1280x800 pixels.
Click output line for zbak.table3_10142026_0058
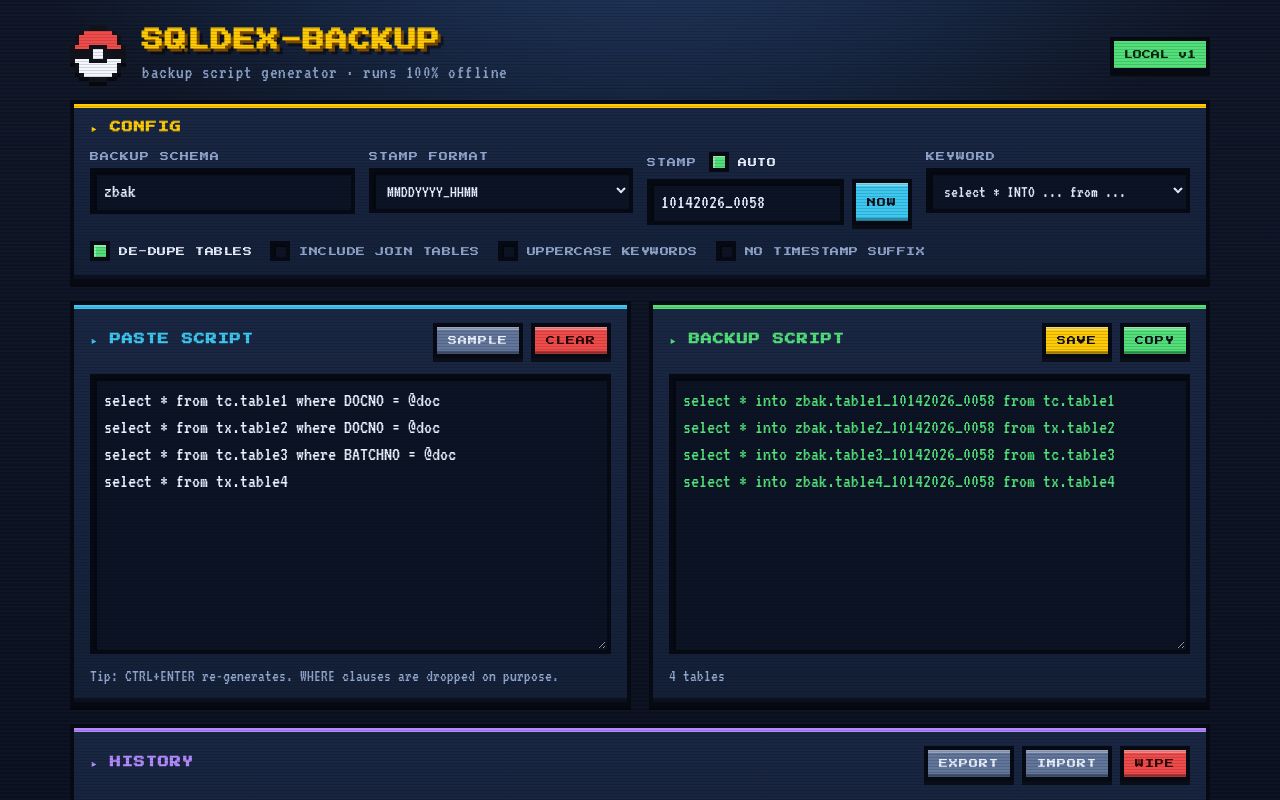[899, 455]
